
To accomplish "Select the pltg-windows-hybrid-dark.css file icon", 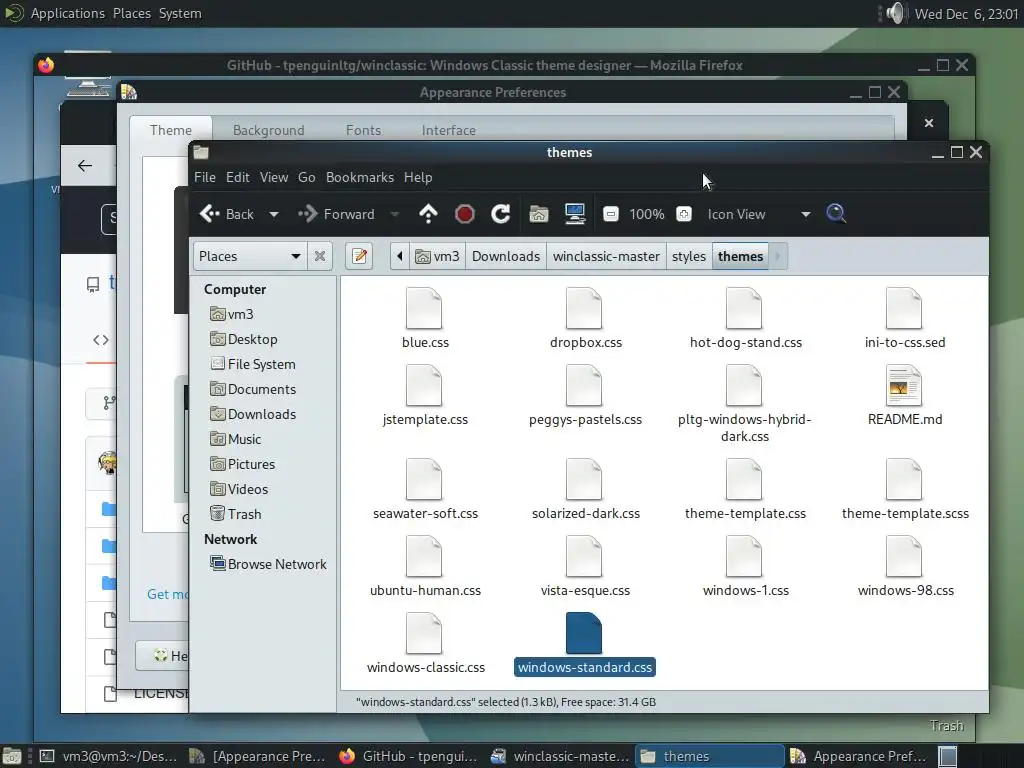I will pyautogui.click(x=744, y=385).
